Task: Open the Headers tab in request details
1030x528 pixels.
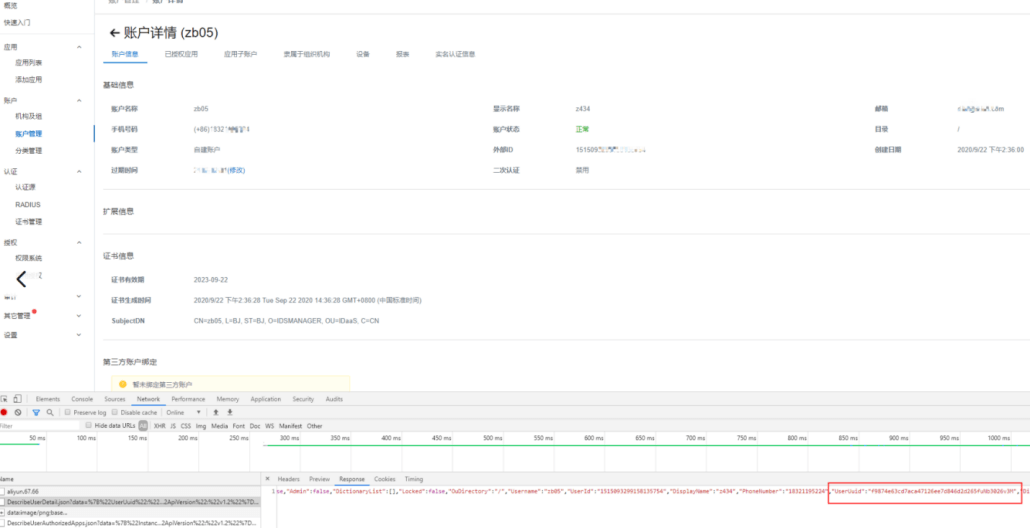Action: (x=288, y=479)
